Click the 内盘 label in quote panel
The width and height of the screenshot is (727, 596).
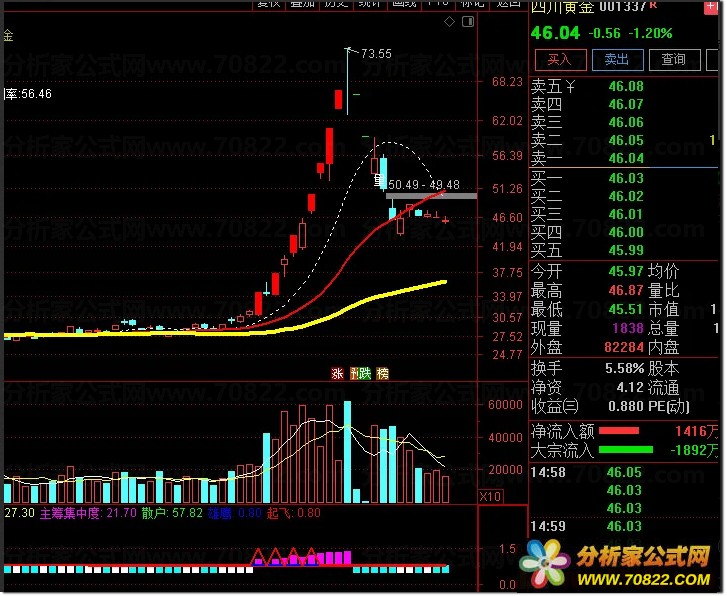[x=663, y=347]
